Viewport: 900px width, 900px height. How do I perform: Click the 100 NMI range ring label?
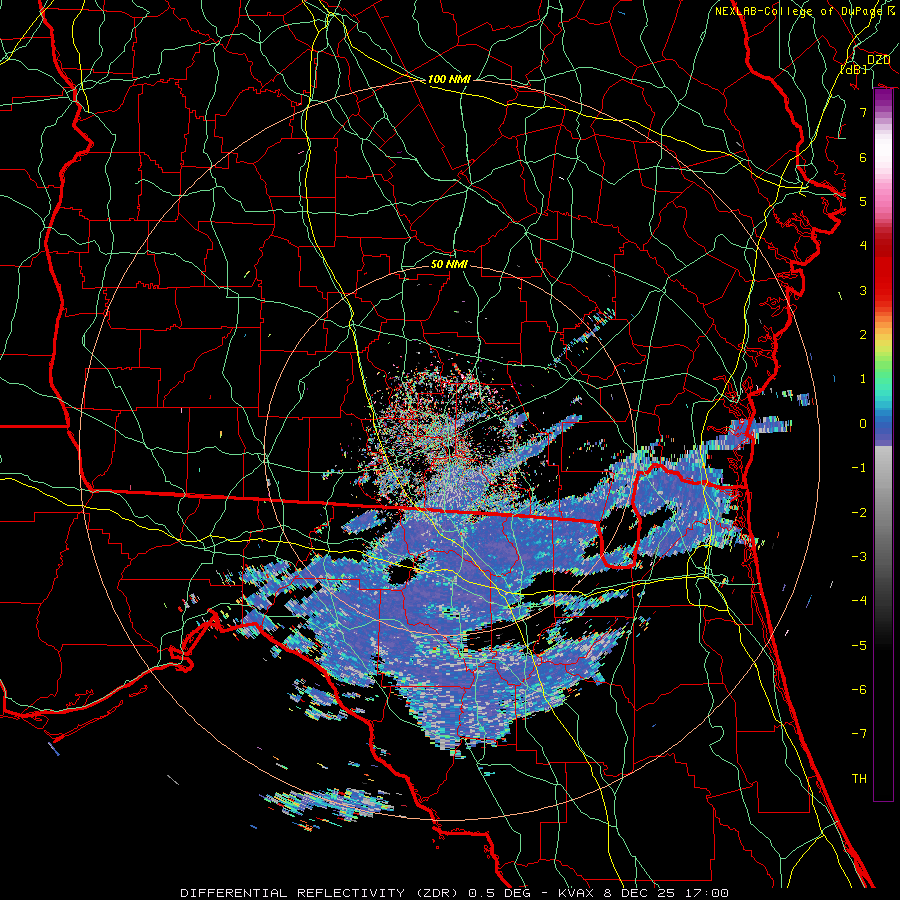coord(449,79)
